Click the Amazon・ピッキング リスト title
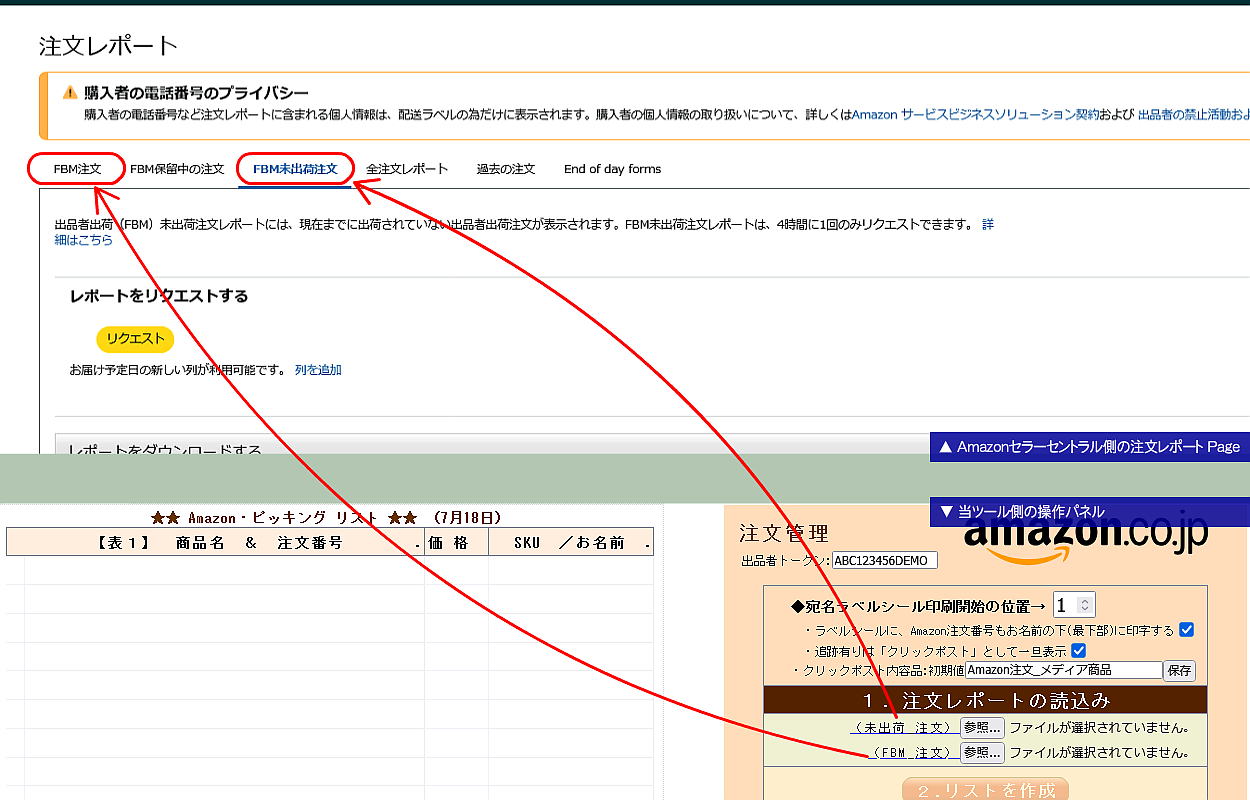The width and height of the screenshot is (1250, 800). pyautogui.click(x=326, y=517)
